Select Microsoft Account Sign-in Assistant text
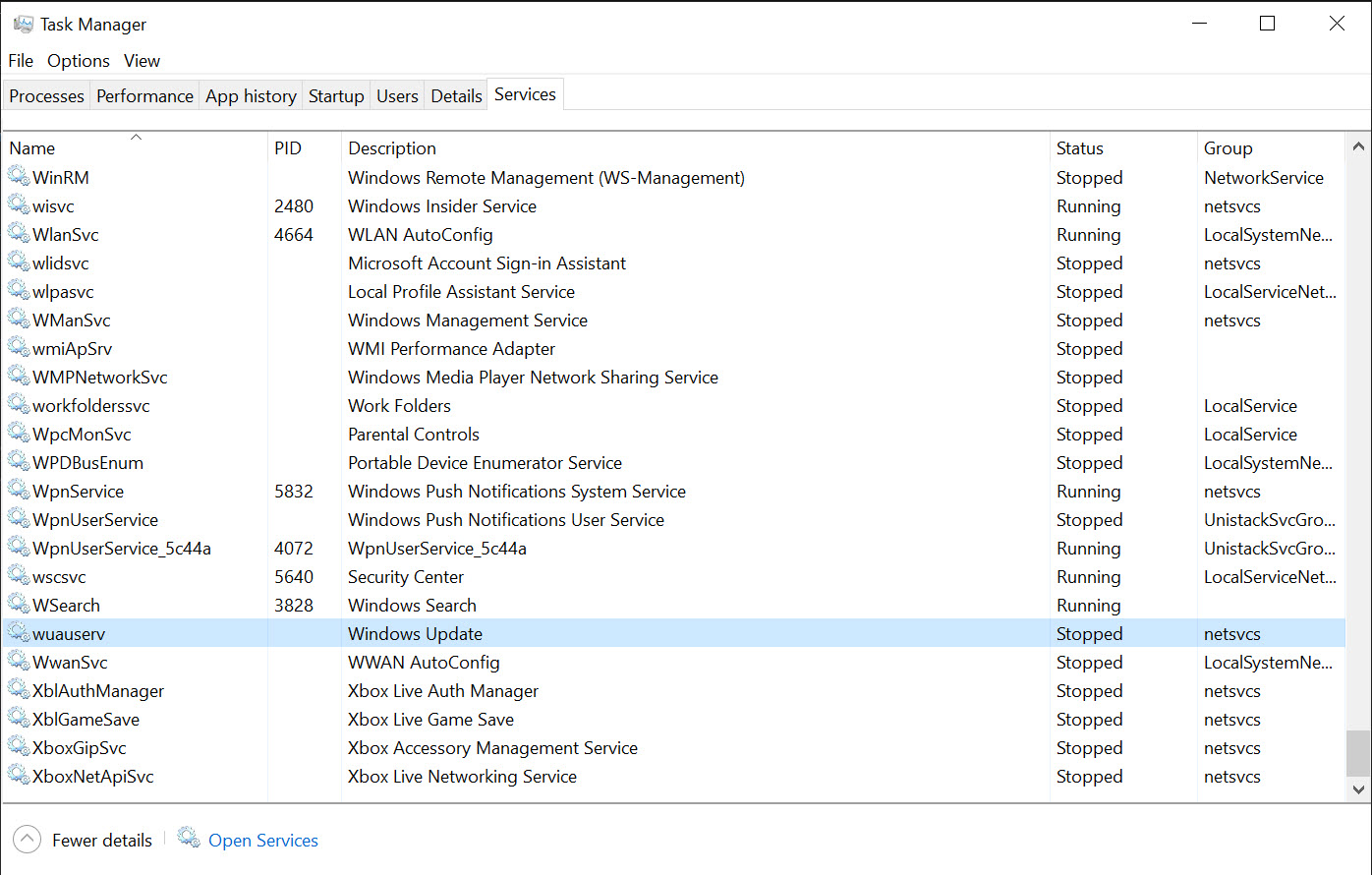This screenshot has width=1372, height=875. point(486,263)
